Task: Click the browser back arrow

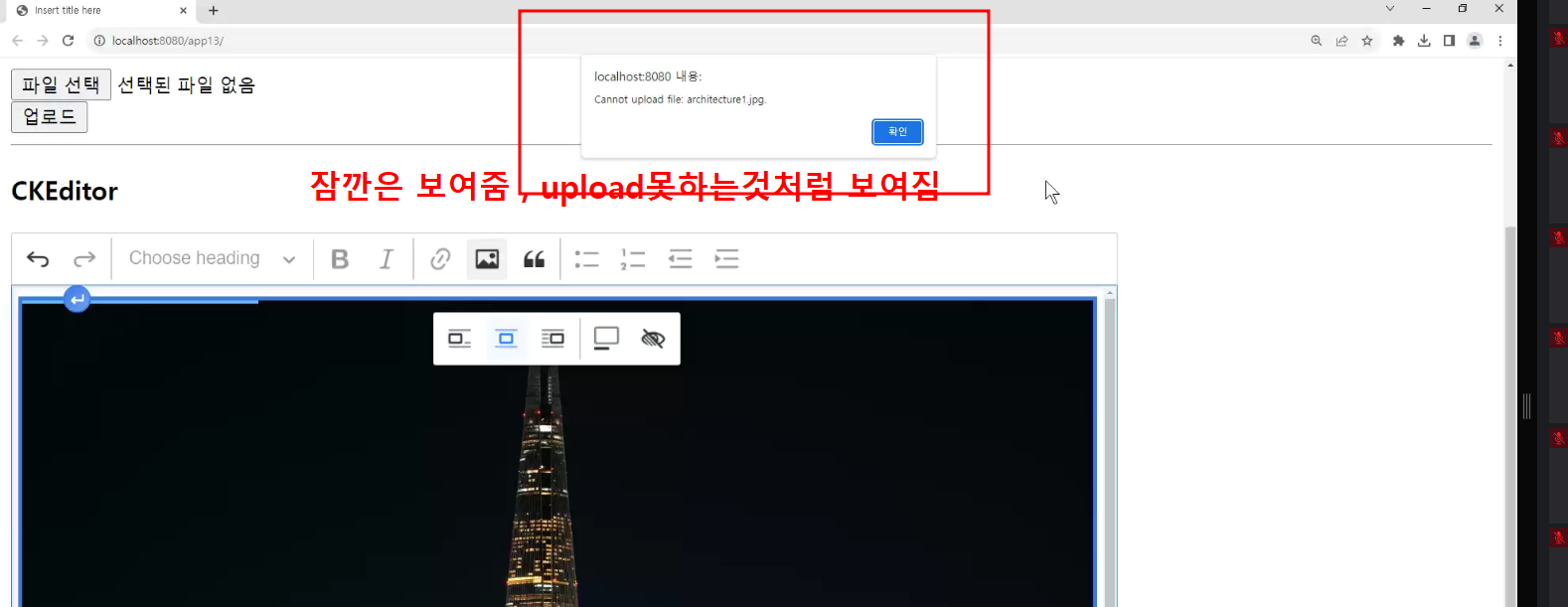Action: coord(17,41)
